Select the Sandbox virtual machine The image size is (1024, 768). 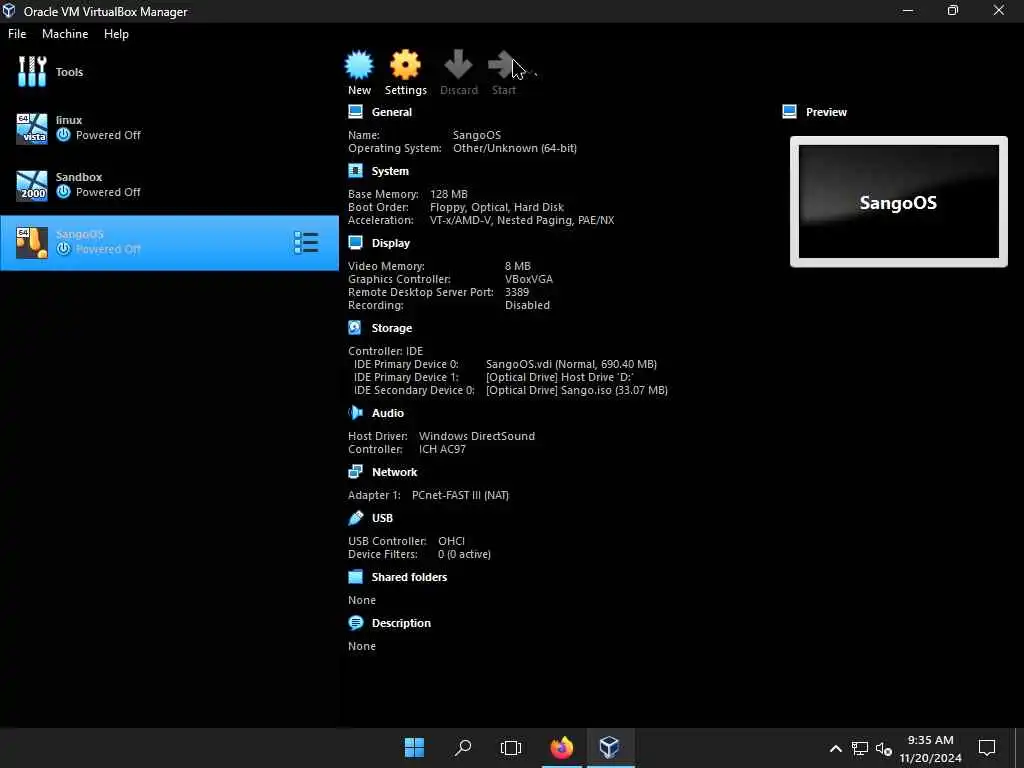point(169,185)
